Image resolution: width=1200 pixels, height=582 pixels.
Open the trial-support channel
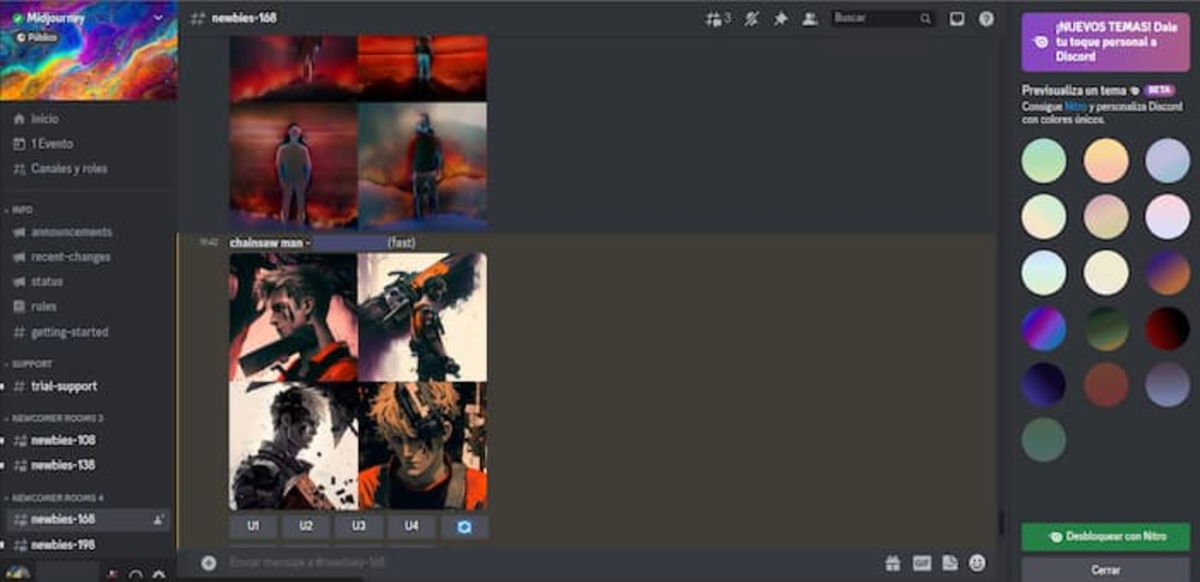(x=63, y=386)
